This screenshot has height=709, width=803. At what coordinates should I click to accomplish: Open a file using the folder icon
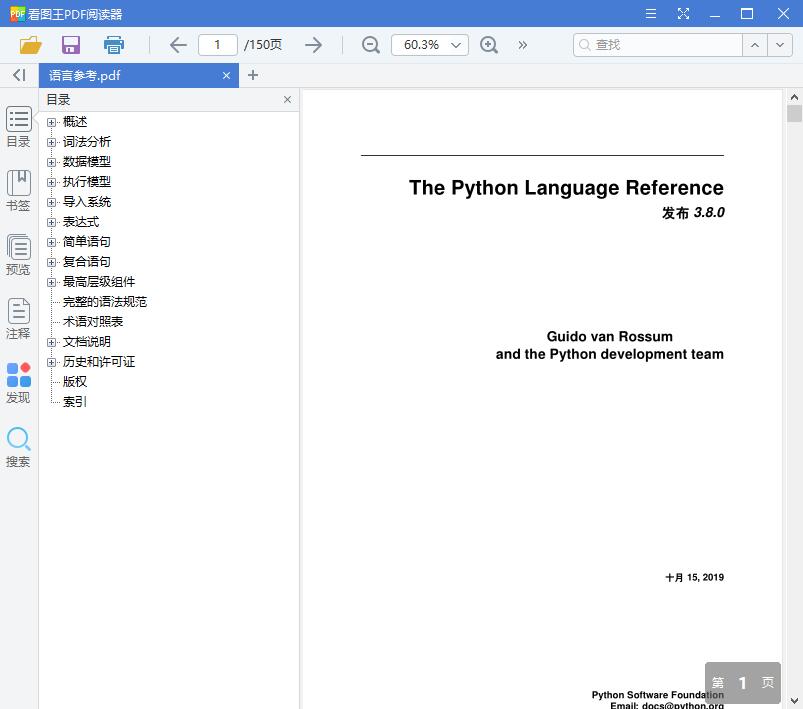29,44
